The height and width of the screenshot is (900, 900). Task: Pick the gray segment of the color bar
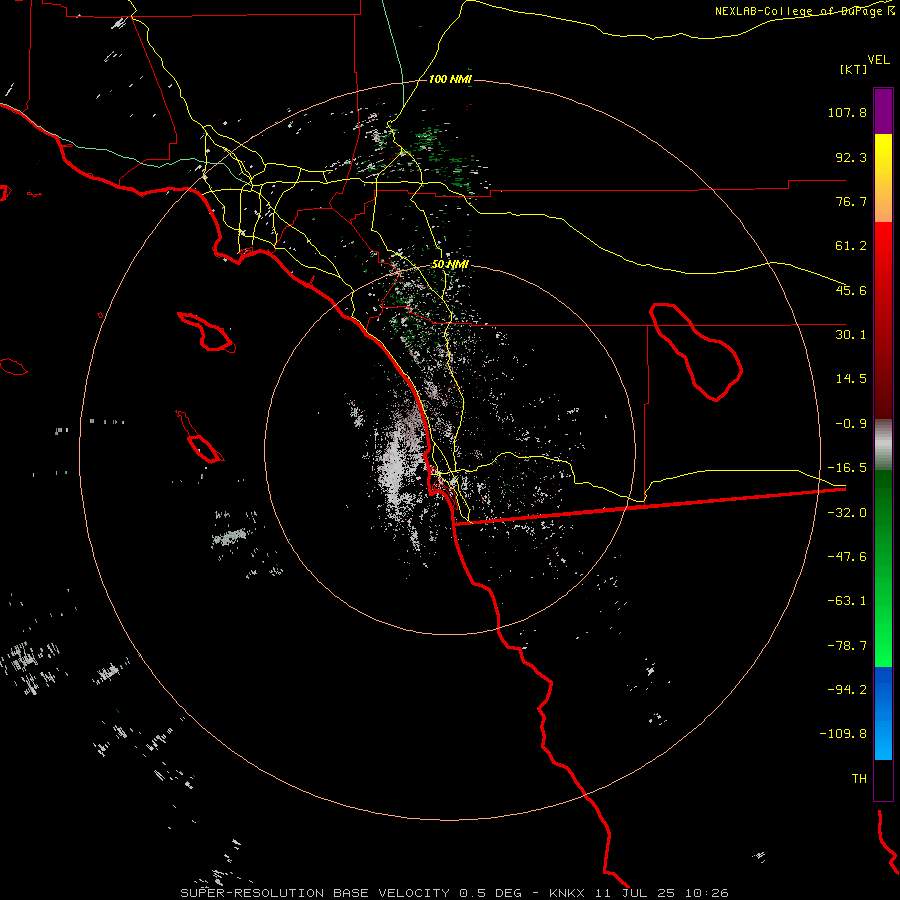883,444
